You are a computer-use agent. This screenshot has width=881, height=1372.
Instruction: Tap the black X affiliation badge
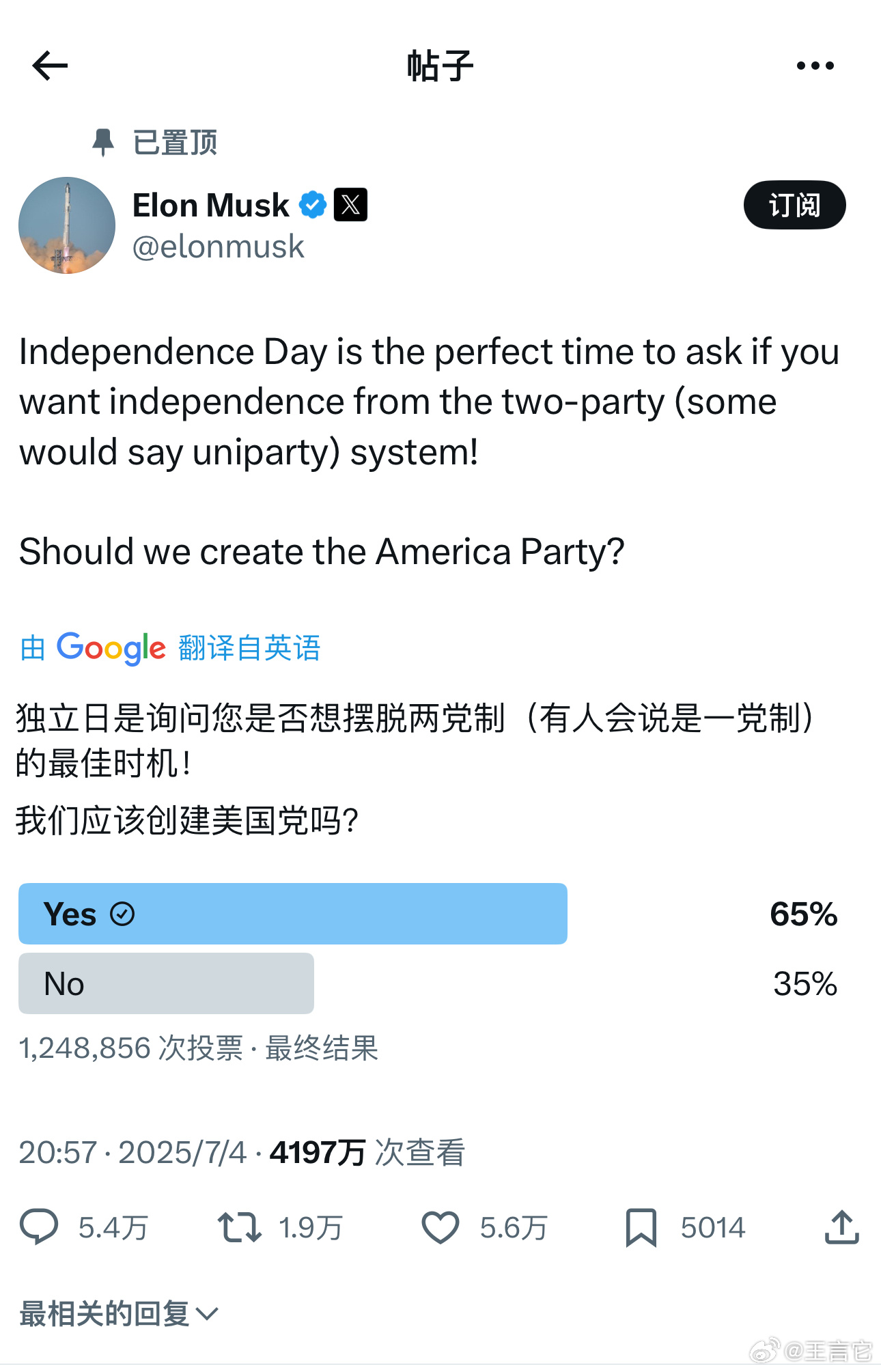pos(350,205)
